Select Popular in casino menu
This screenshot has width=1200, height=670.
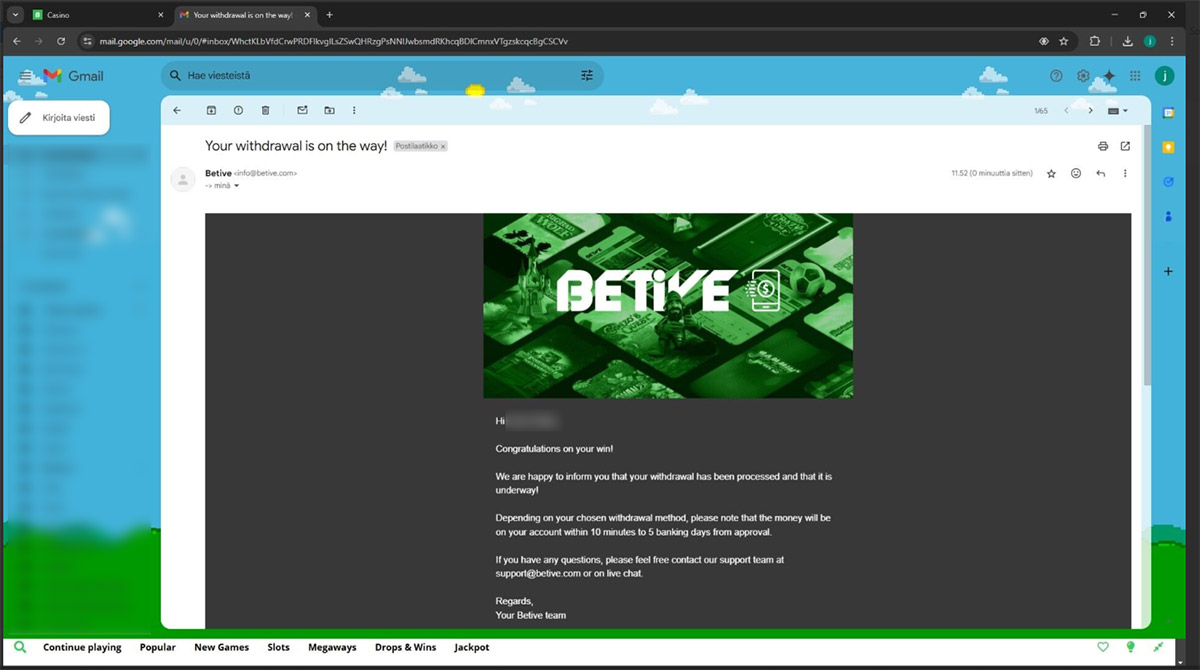click(x=158, y=647)
